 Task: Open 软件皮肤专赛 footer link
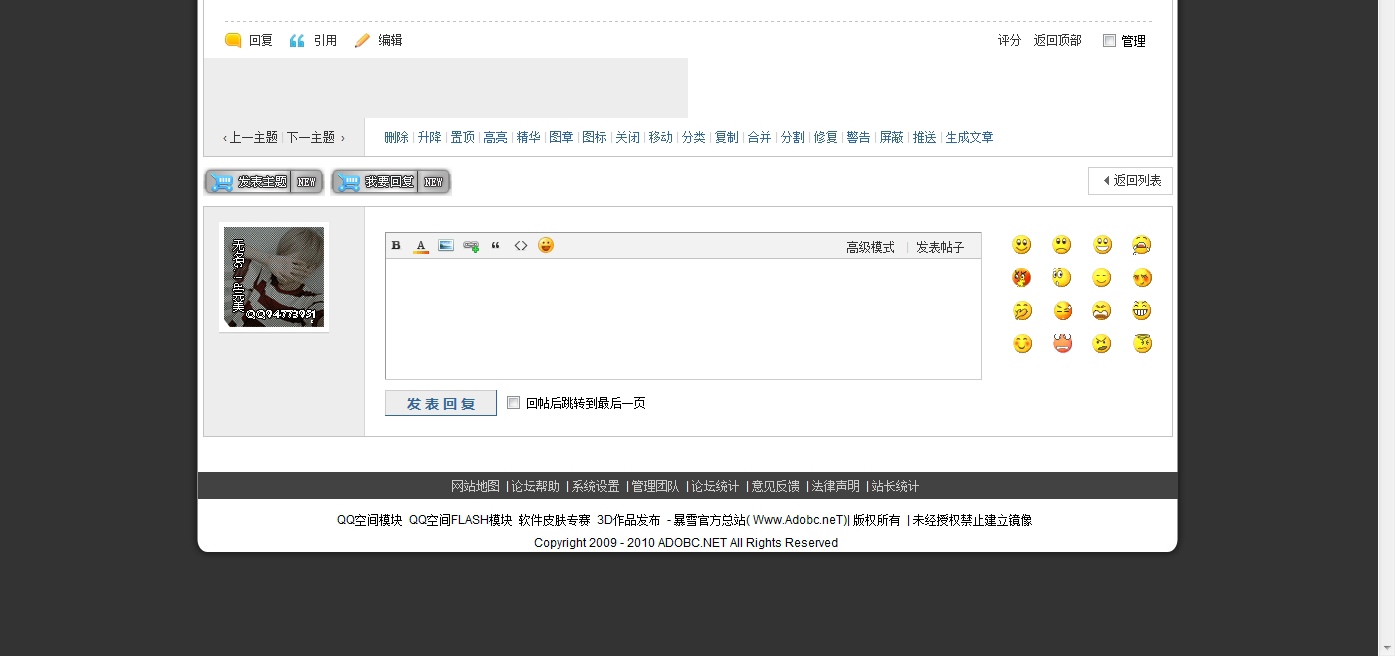pyautogui.click(x=554, y=520)
